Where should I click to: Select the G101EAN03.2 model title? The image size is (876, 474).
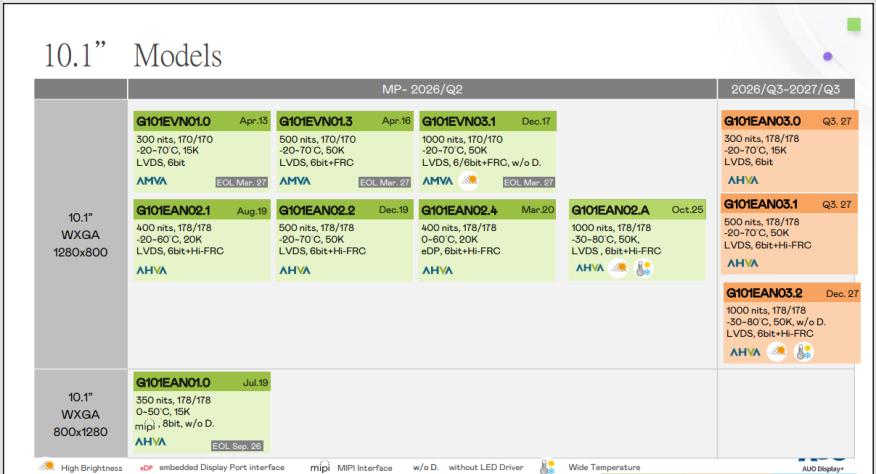click(x=764, y=293)
